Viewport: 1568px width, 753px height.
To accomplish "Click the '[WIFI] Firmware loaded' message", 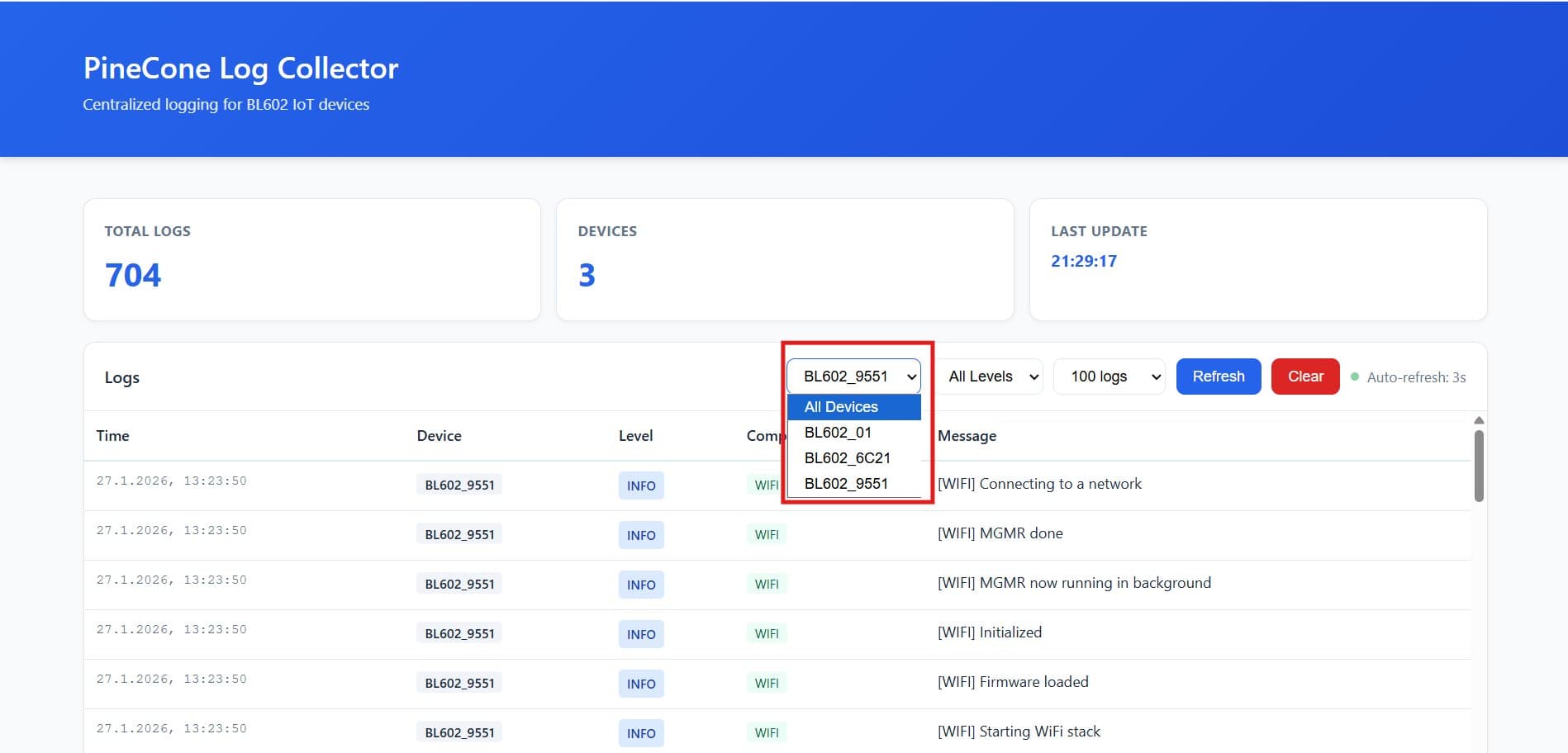I will [1013, 682].
